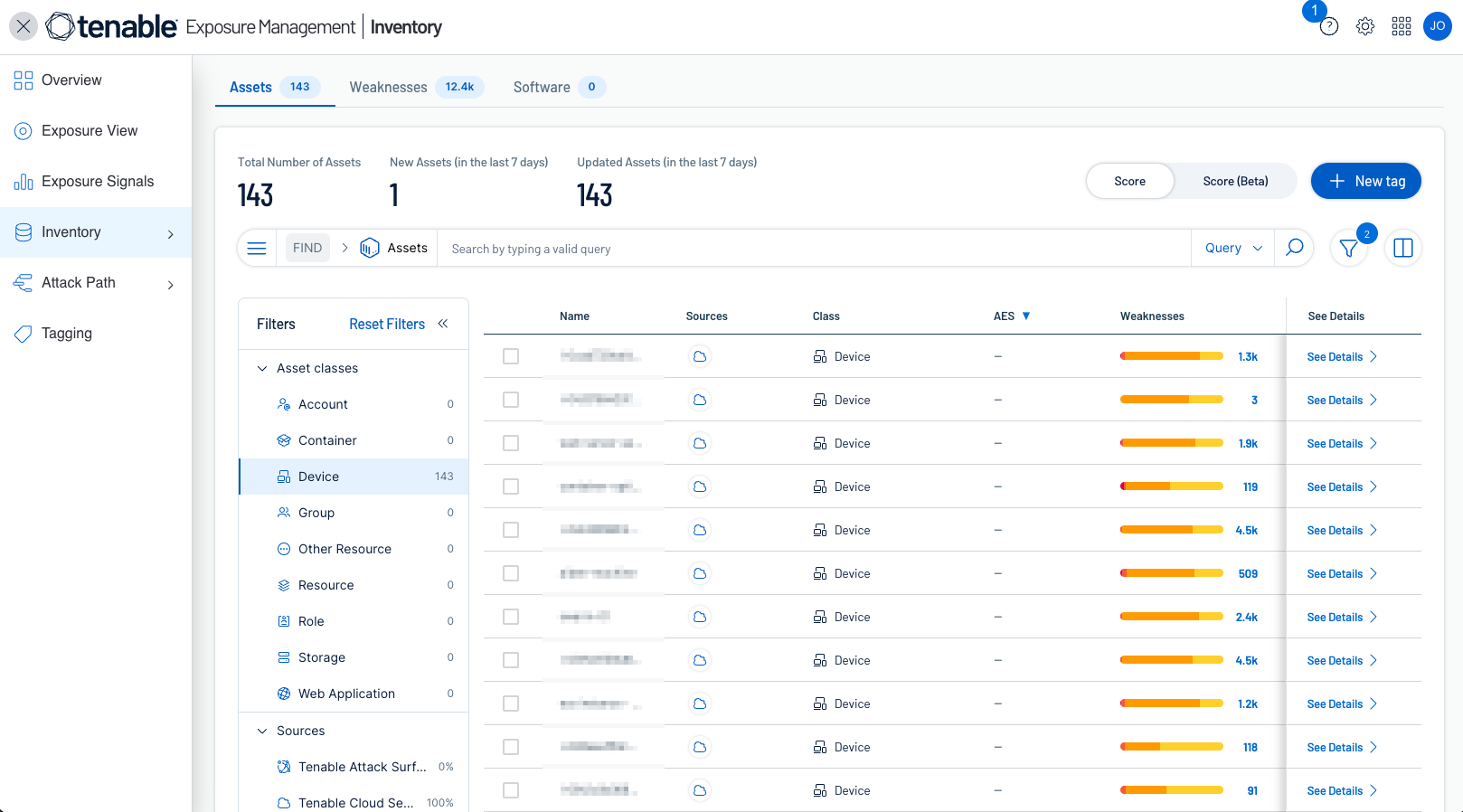The width and height of the screenshot is (1463, 812).
Task: Collapse the Asset classes section
Action: 262,368
